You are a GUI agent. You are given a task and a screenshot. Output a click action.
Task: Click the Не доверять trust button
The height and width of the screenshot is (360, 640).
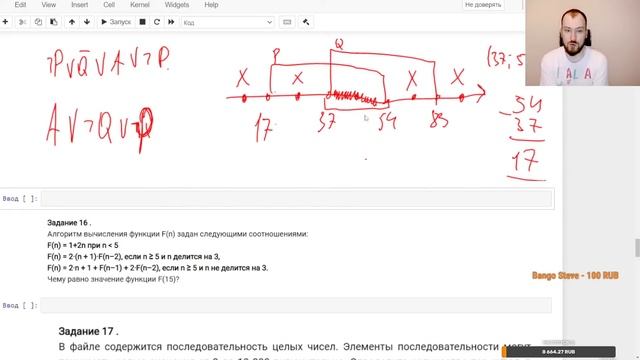pos(483,5)
